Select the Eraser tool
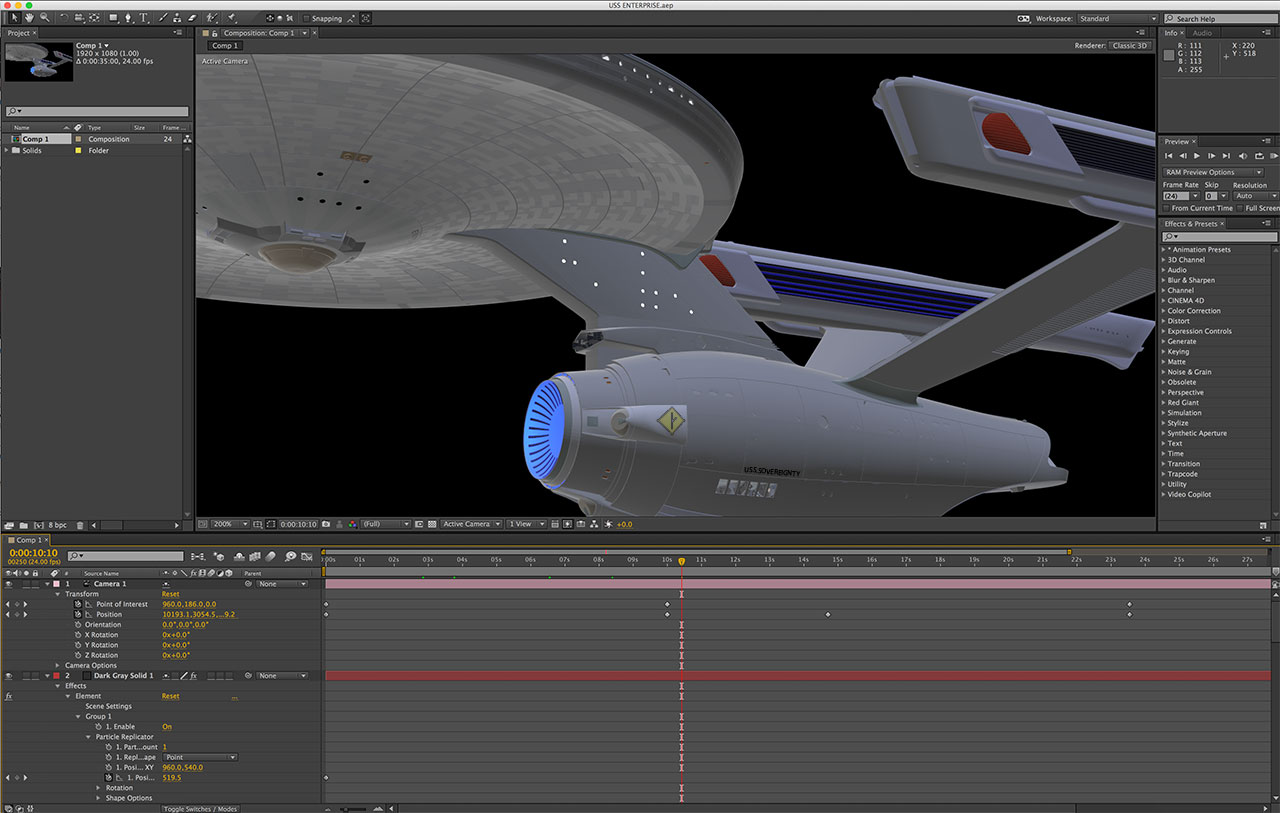The image size is (1280, 813). coord(193,18)
